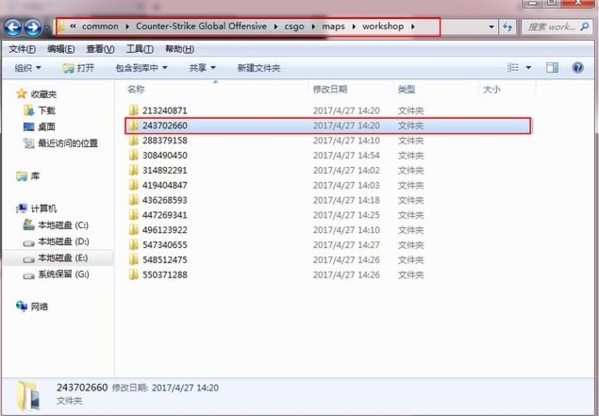599x416 pixels.
Task: Click the refresh icon beside address bar
Action: coord(507,27)
